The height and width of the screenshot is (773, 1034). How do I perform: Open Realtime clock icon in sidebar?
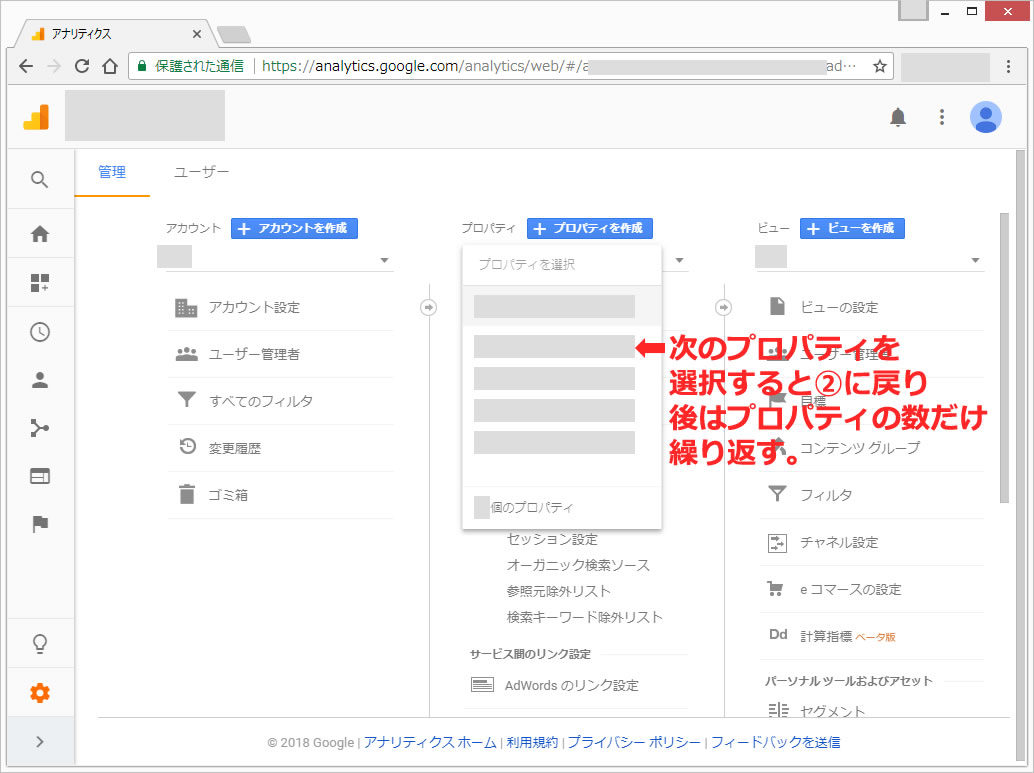[40, 332]
